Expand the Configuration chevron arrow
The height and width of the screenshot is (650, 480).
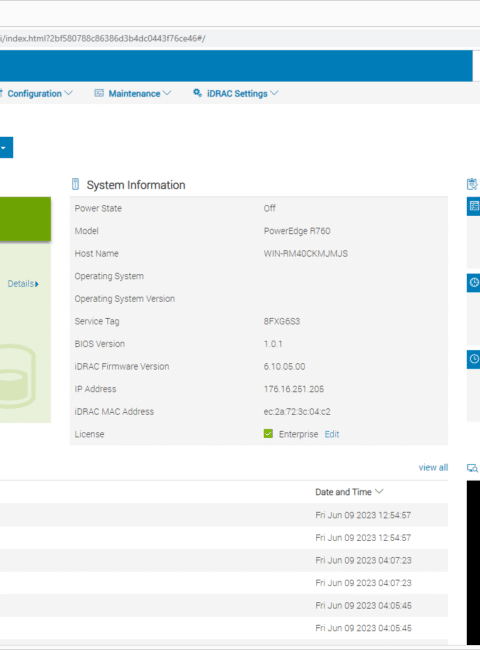coord(68,93)
